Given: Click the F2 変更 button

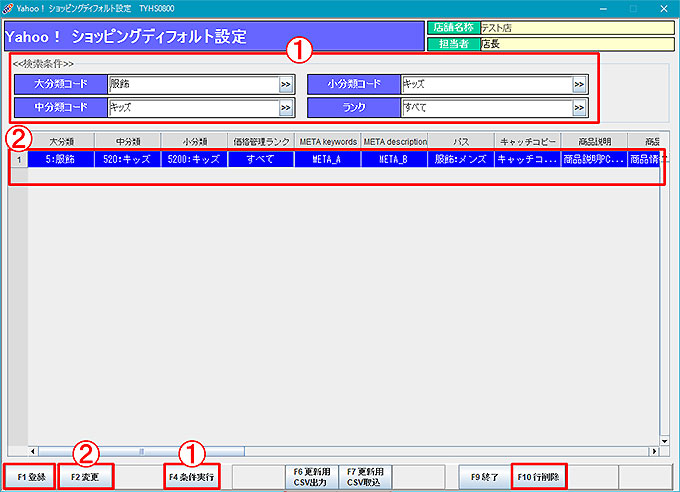Looking at the screenshot, I should (85, 477).
